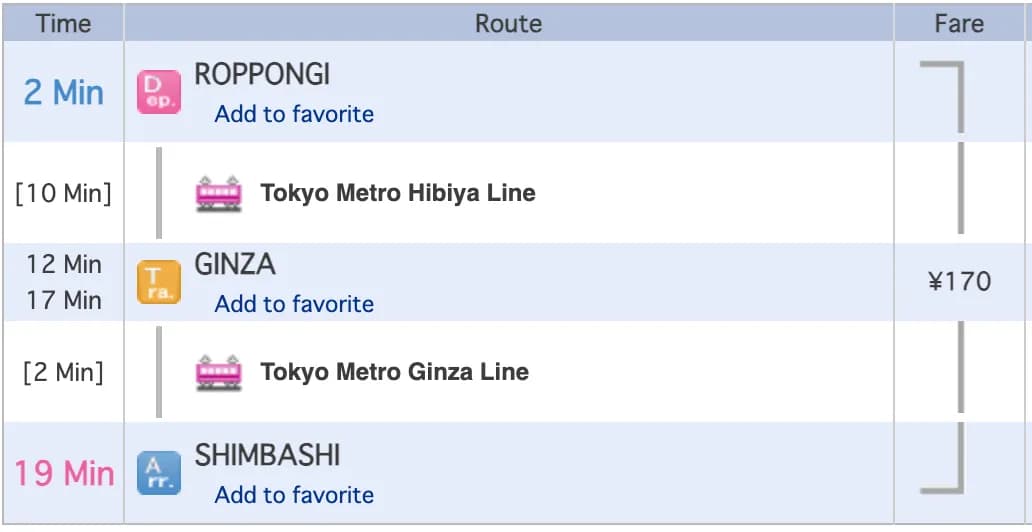Add SHIMBASHI to favorites
The height and width of the screenshot is (532, 1032).
[294, 494]
